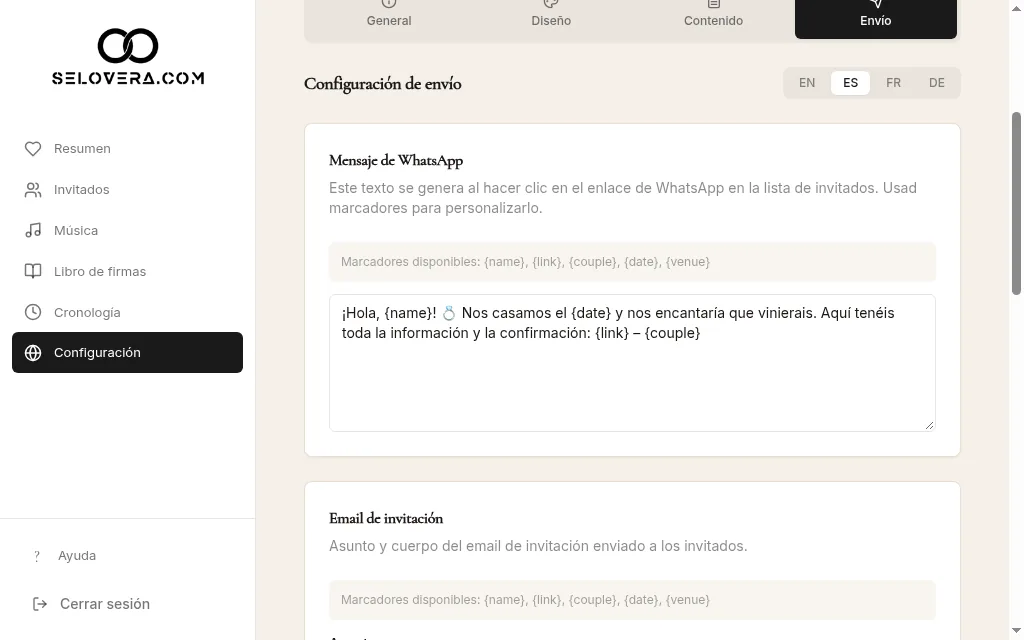This screenshot has height=640, width=1024.
Task: Go to the Invitados page
Action: pos(127,190)
